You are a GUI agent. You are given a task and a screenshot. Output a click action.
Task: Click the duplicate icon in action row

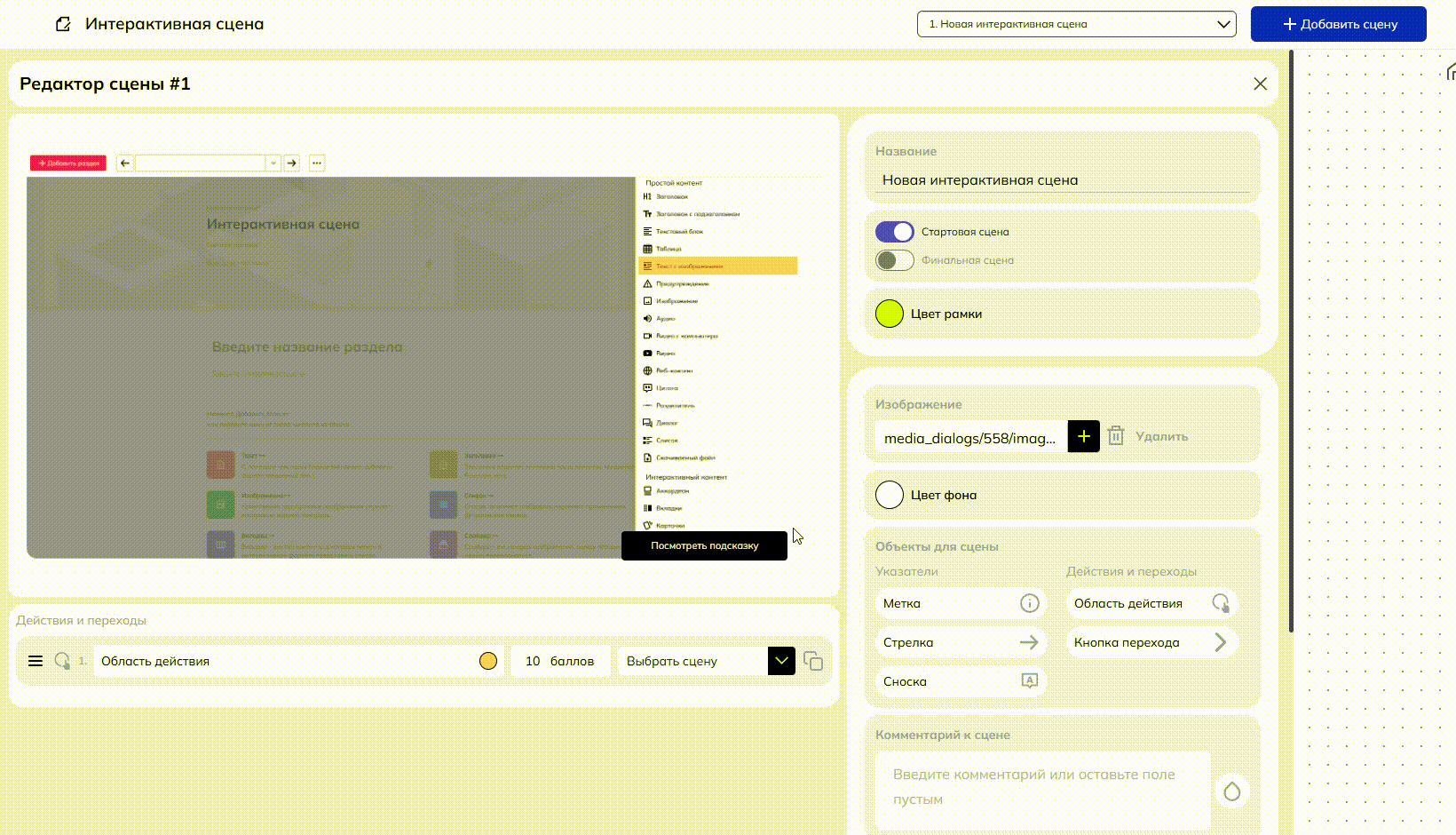coord(812,661)
